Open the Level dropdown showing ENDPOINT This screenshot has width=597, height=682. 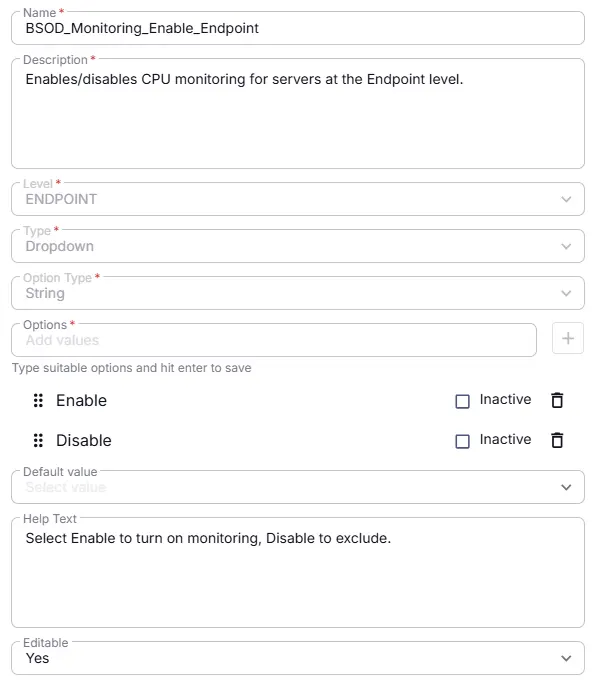[x=298, y=199]
